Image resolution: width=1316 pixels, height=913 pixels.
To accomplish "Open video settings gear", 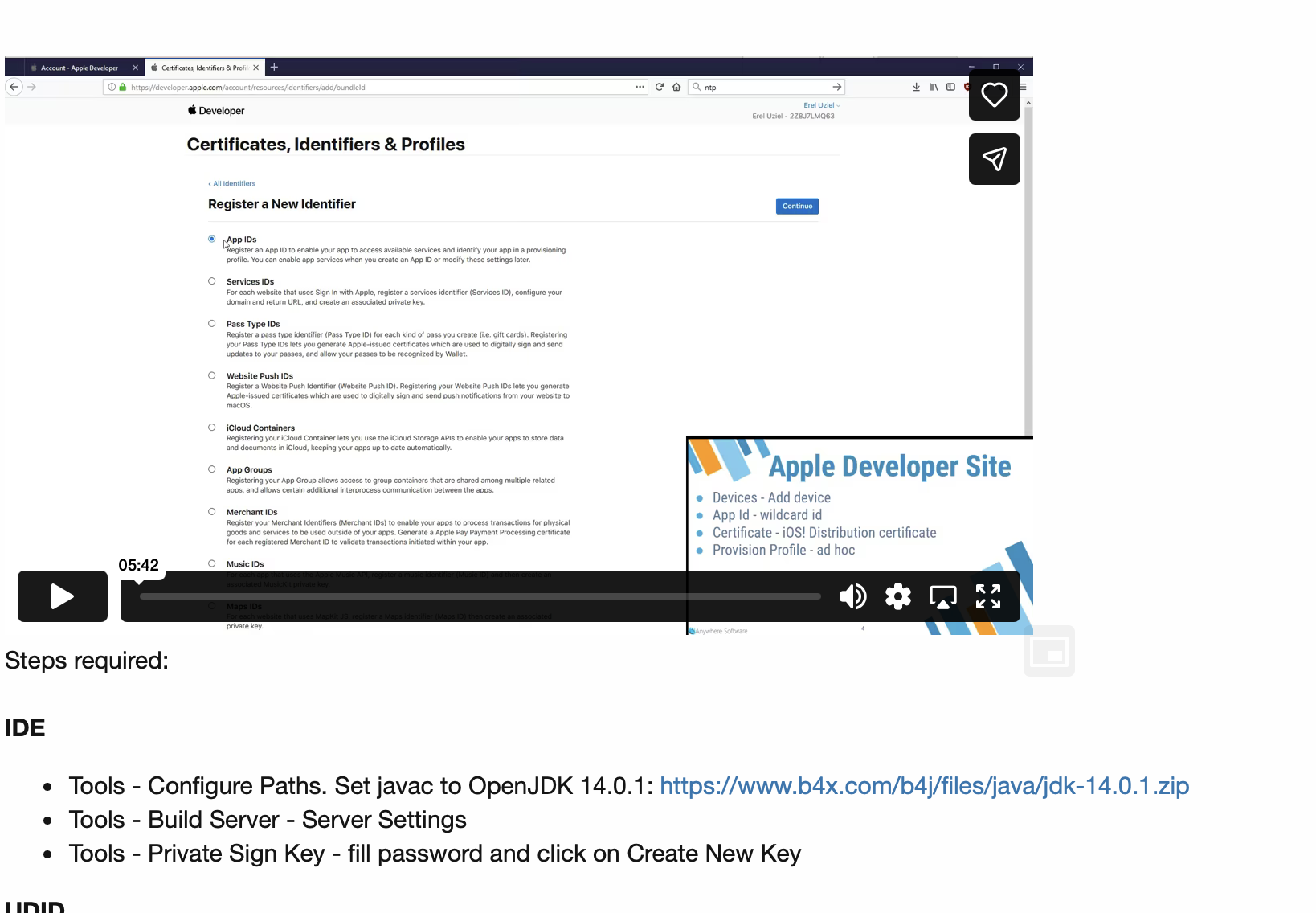I will (x=898, y=596).
